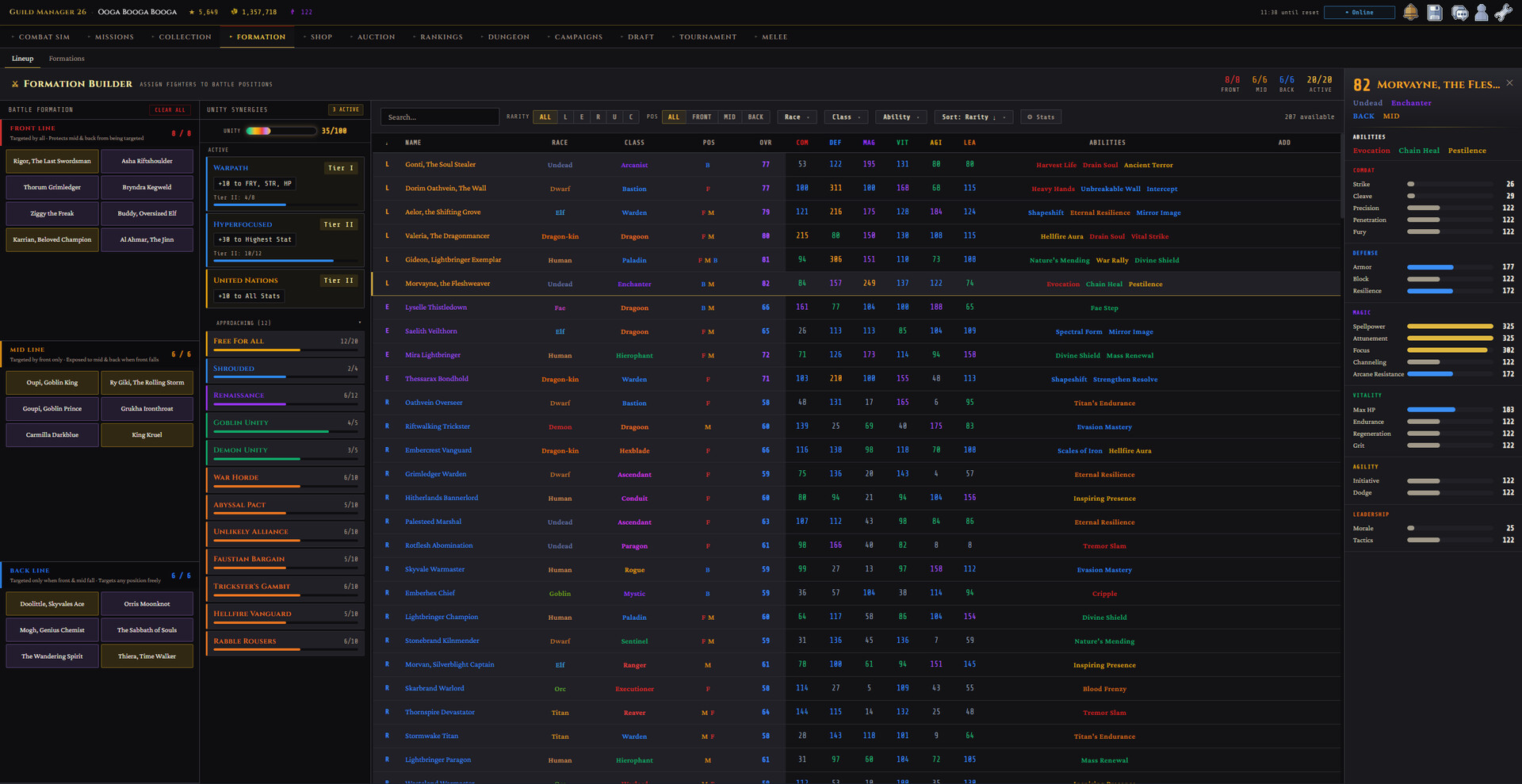
Task: Switch to the Formations sub-tab
Action: (67, 59)
